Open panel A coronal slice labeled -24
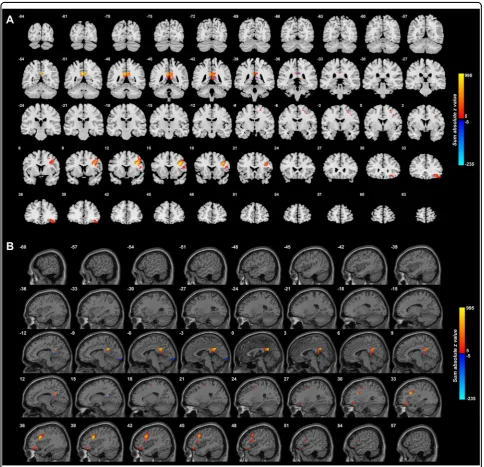484x467 pixels. click(41, 121)
